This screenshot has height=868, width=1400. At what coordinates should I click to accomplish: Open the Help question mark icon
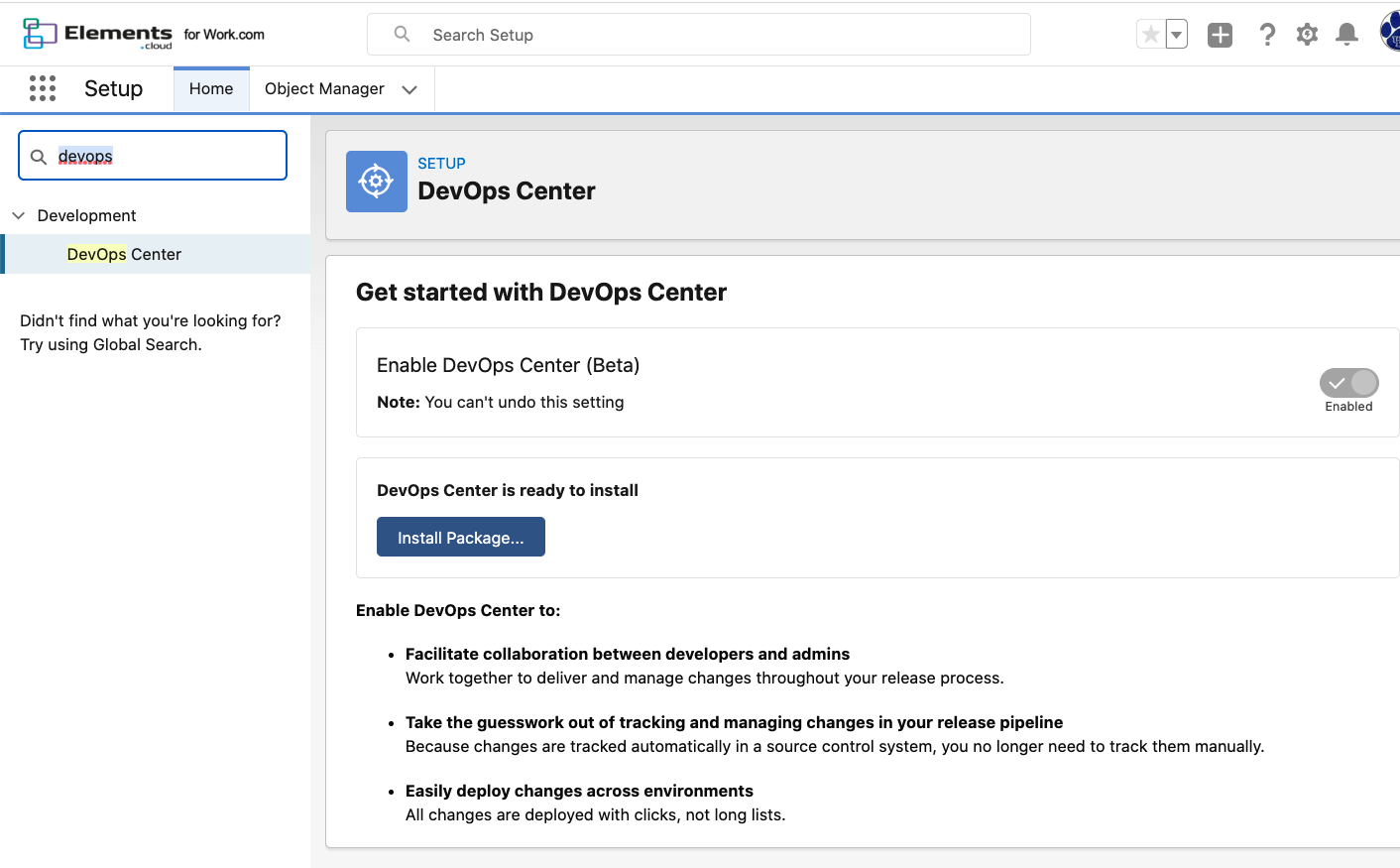click(1267, 35)
